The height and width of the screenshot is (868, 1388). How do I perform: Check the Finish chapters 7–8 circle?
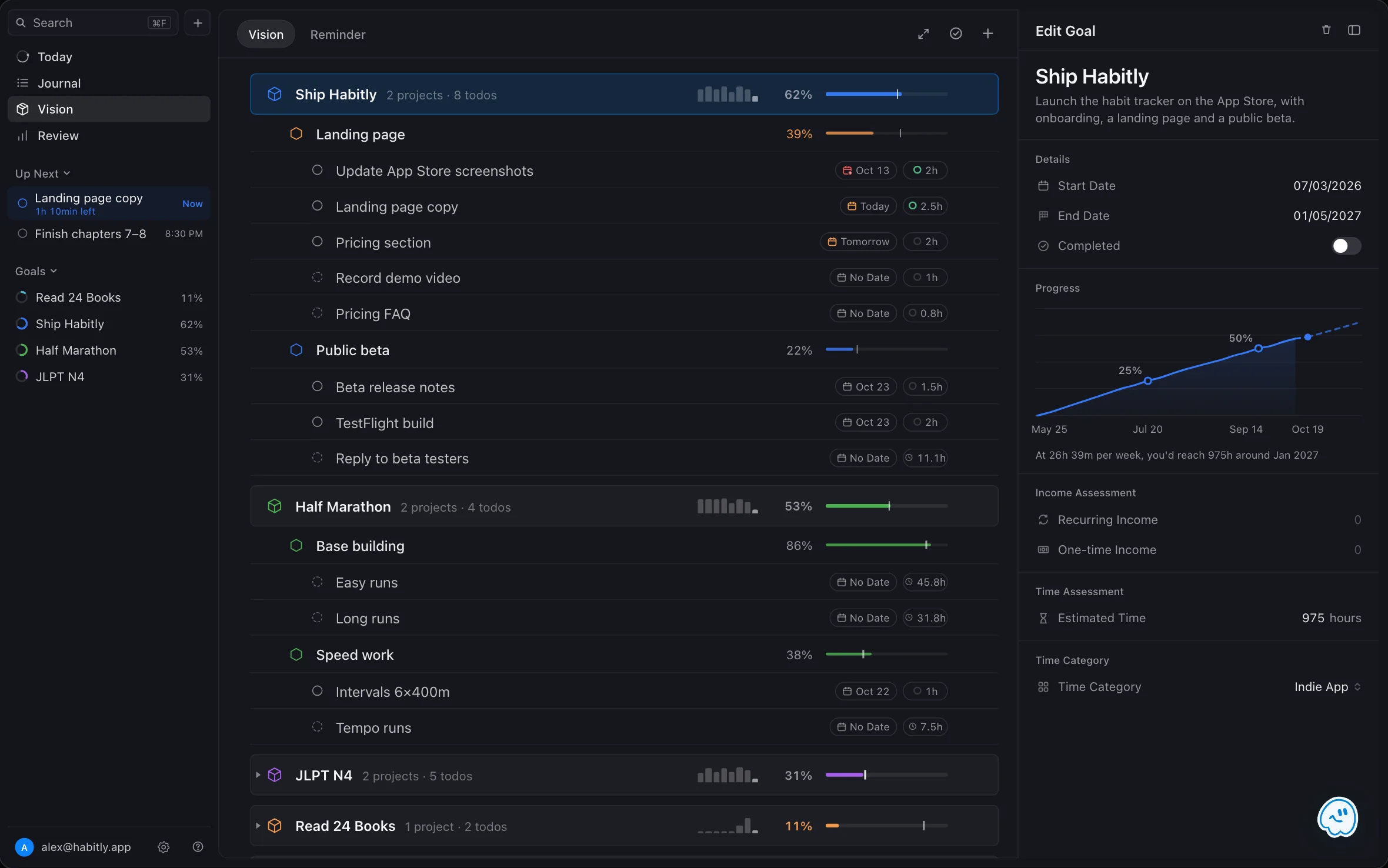tap(22, 233)
